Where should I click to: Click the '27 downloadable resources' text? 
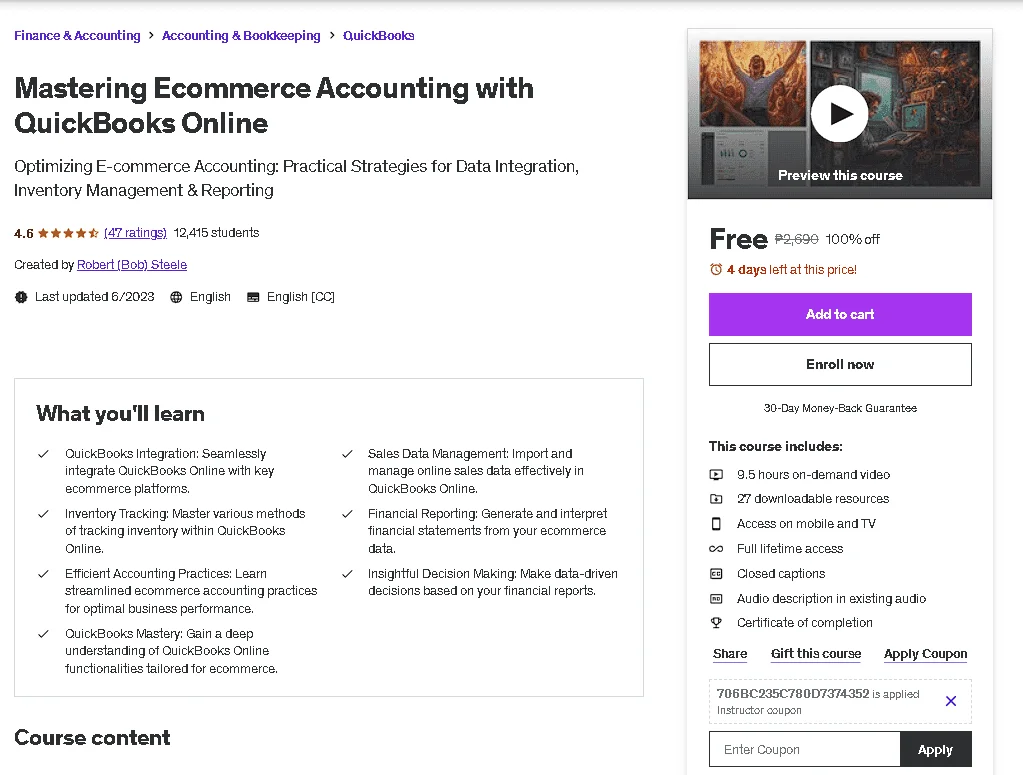click(813, 499)
